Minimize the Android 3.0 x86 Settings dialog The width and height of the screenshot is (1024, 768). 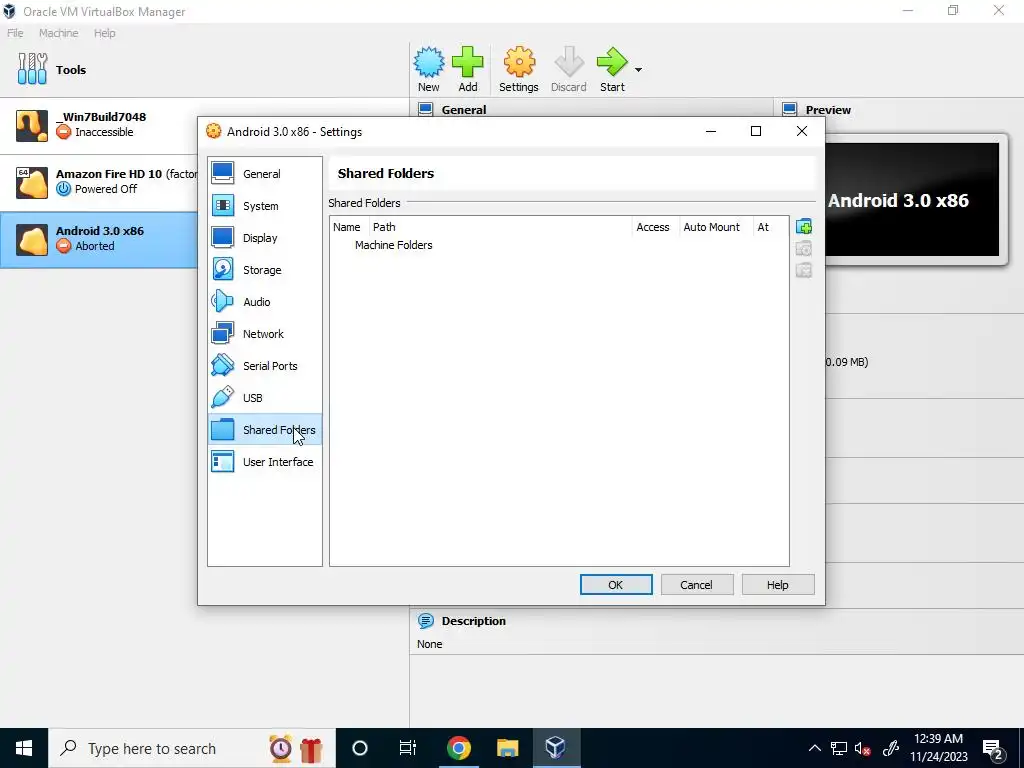(x=711, y=131)
